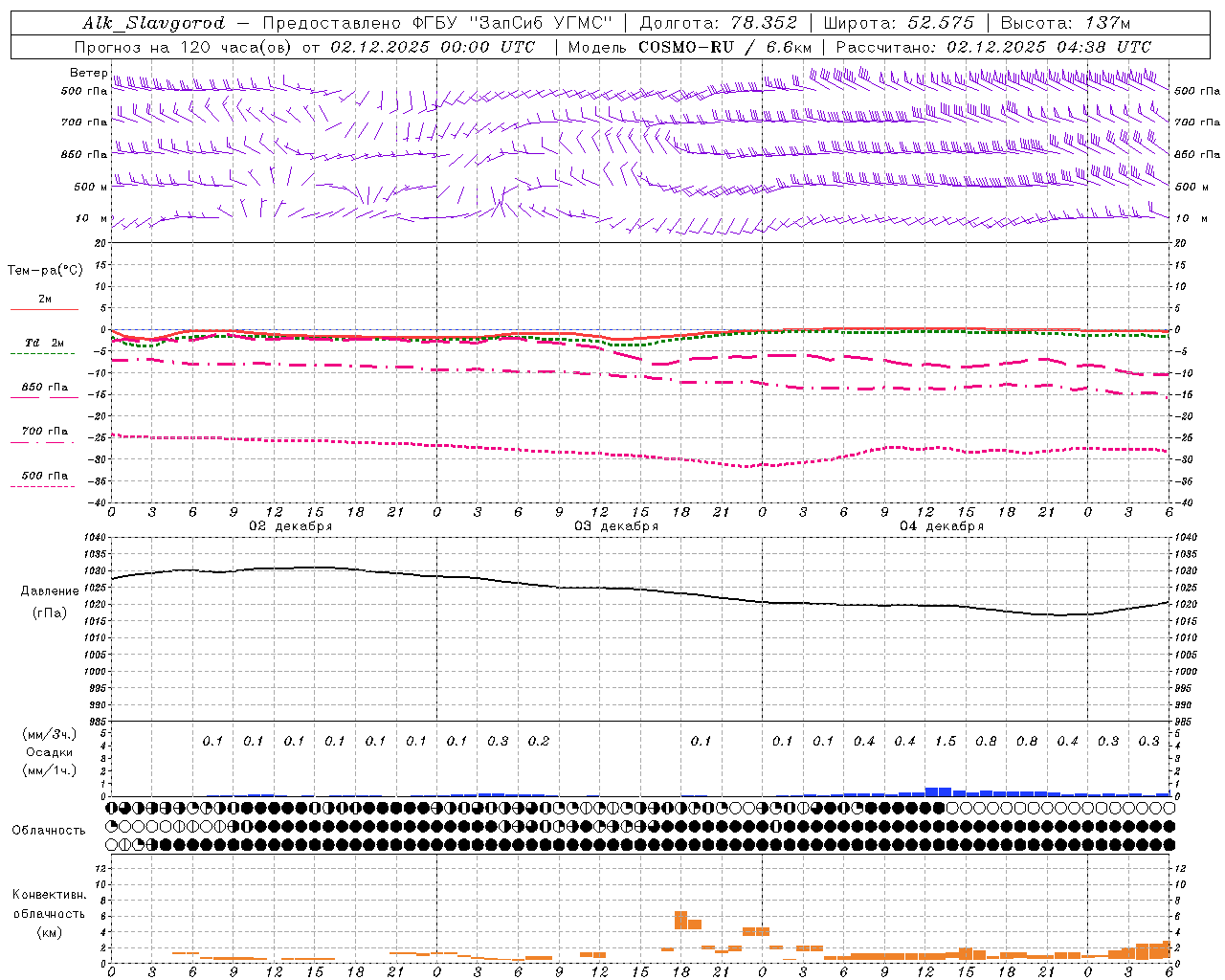Image resolution: width=1225 pixels, height=980 pixels.
Task: Click the 'Давление' pressure panel label
Action: 50,591
